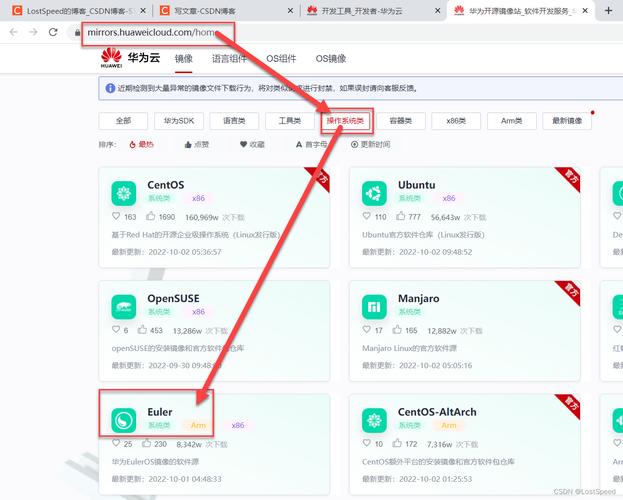Favorite Ubuntu with its heart icon
Image resolution: width=623 pixels, height=500 pixels.
(367, 216)
